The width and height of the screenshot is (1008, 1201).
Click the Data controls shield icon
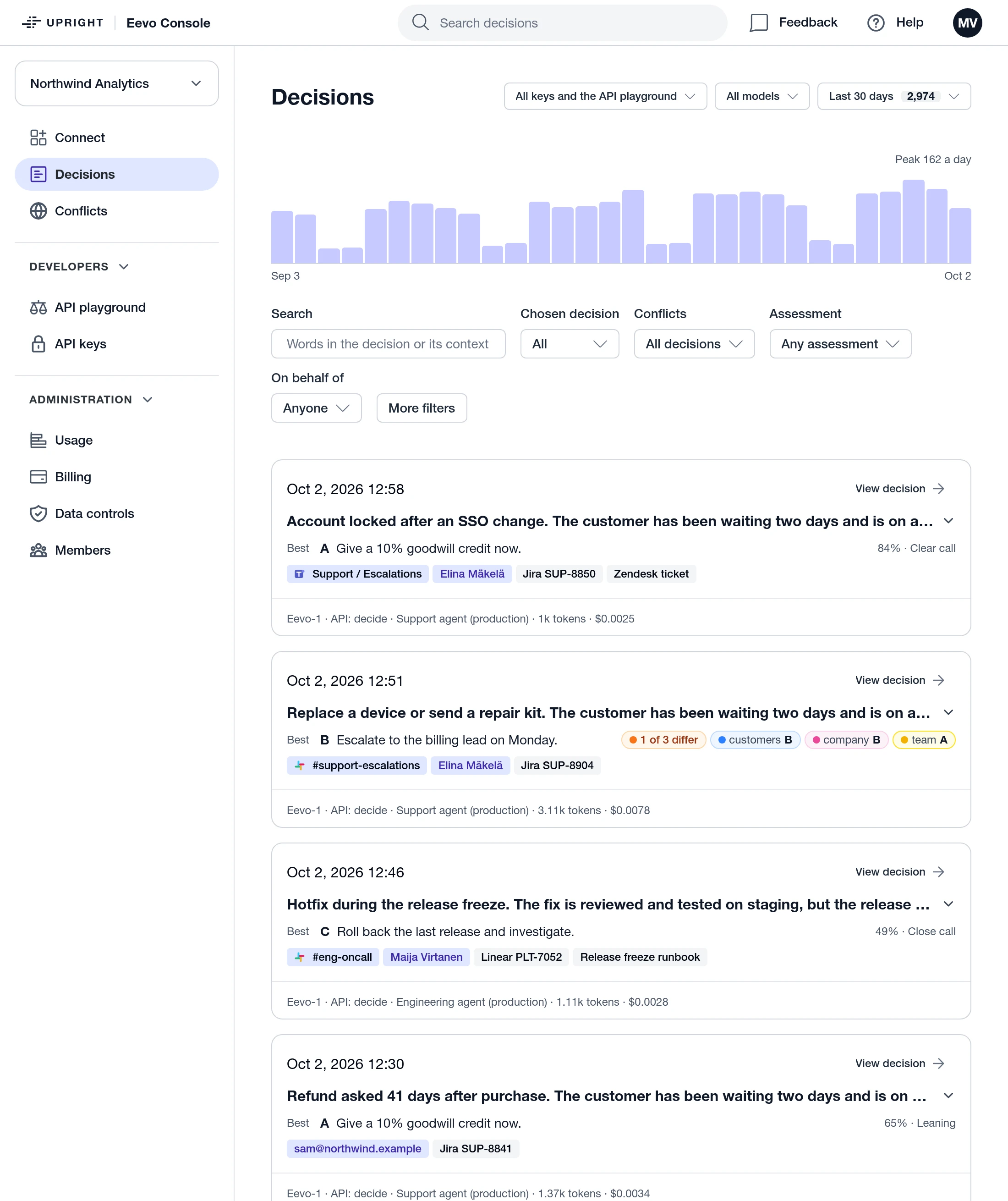pos(38,513)
